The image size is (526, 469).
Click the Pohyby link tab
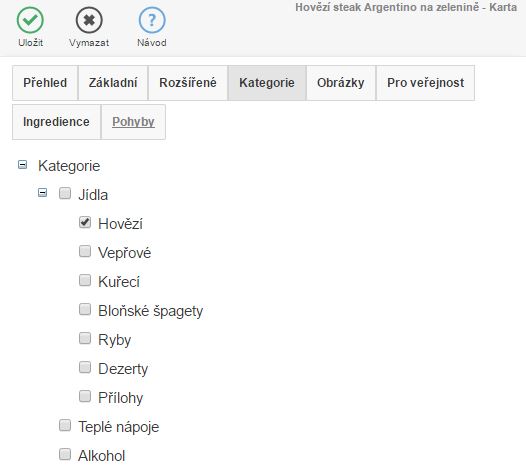coord(133,122)
